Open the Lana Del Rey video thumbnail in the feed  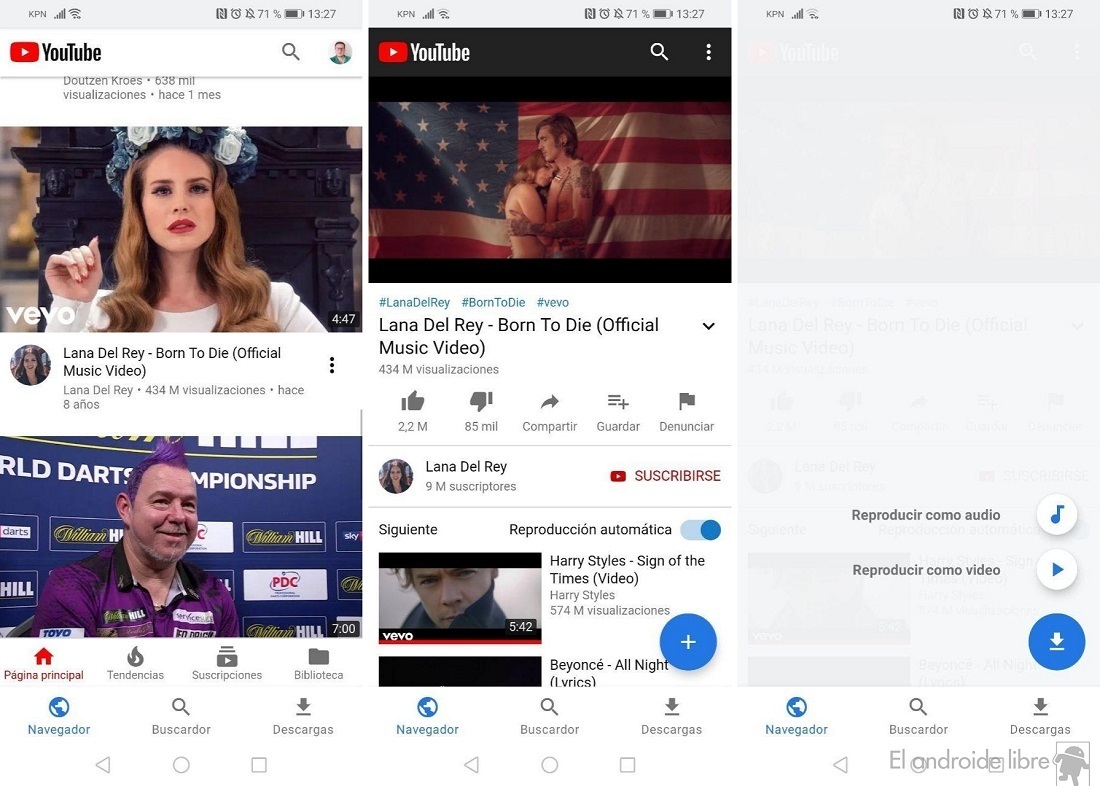click(x=181, y=229)
